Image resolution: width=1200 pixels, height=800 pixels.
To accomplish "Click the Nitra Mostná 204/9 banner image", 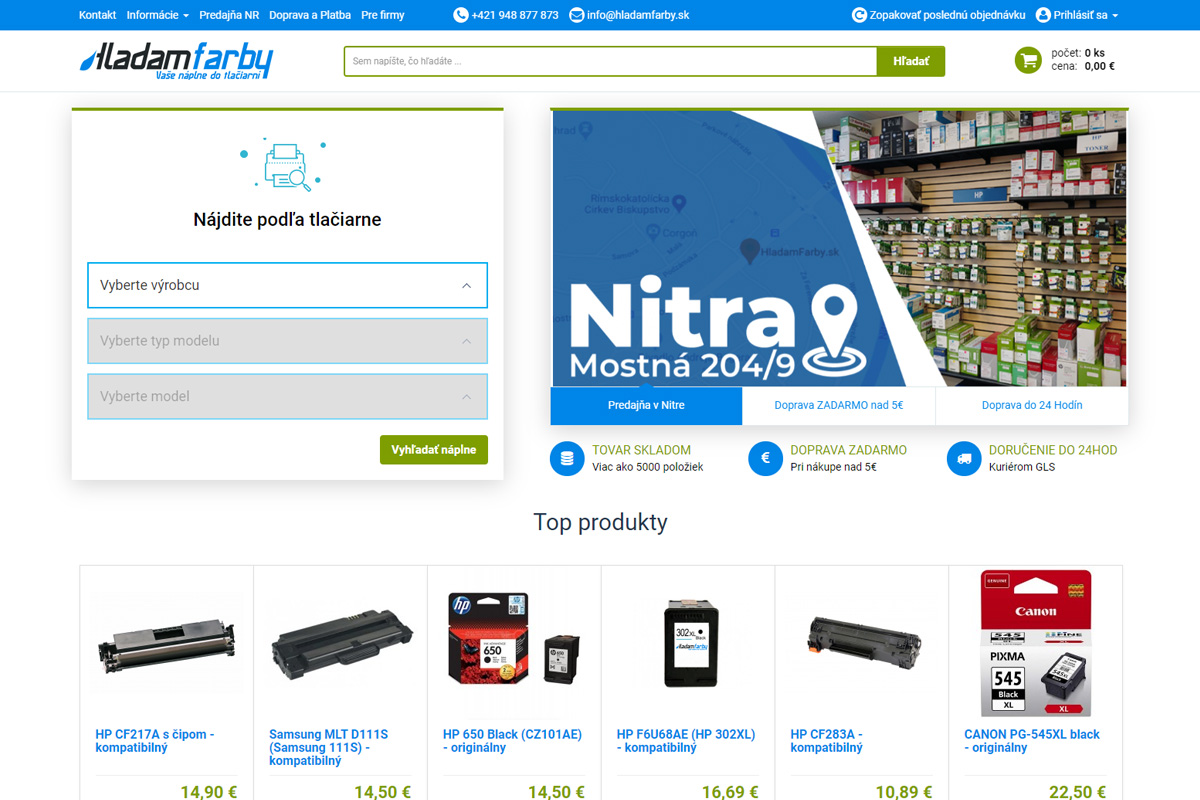I will (839, 247).
